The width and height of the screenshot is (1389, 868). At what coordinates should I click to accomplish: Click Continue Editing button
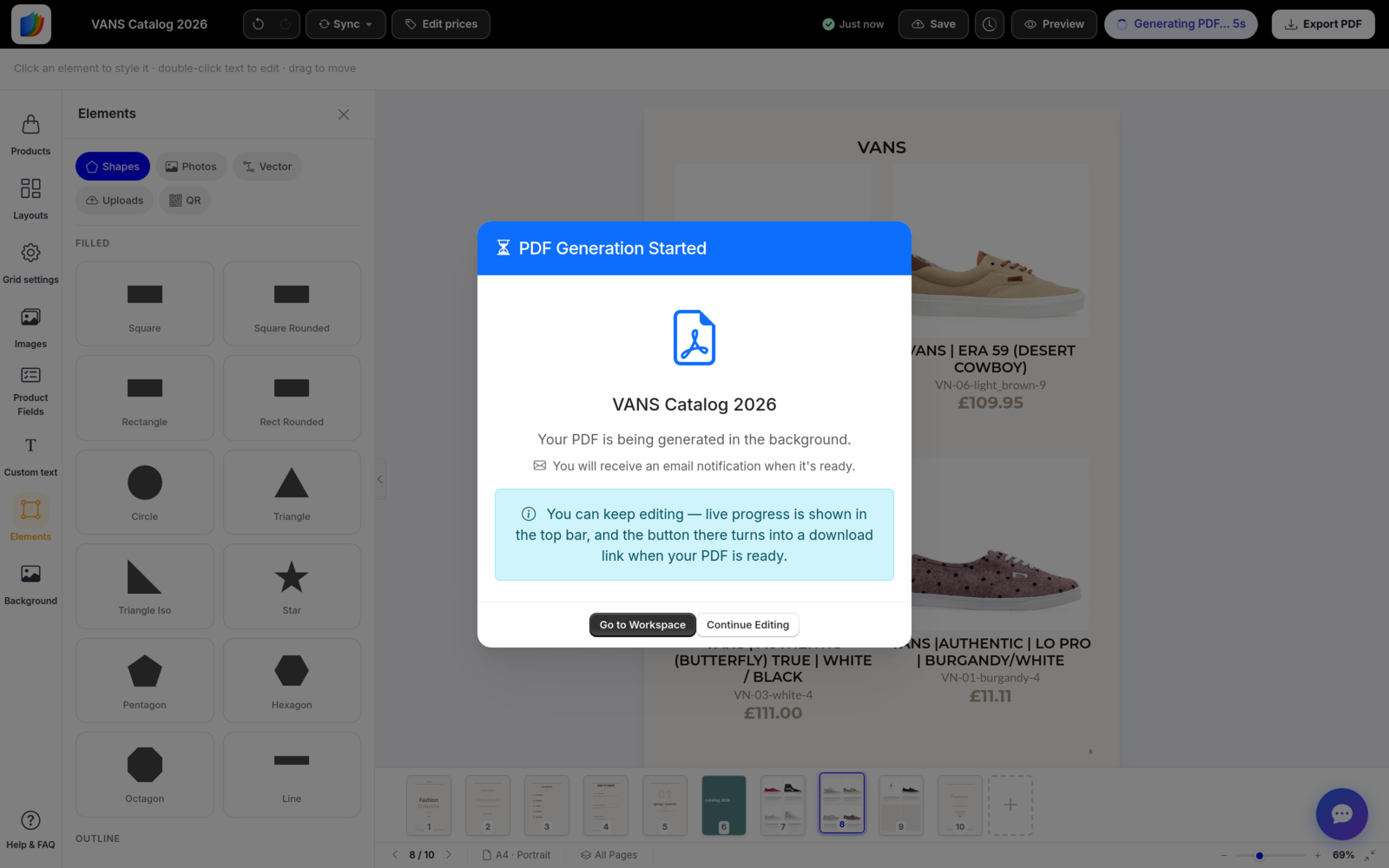pos(747,625)
